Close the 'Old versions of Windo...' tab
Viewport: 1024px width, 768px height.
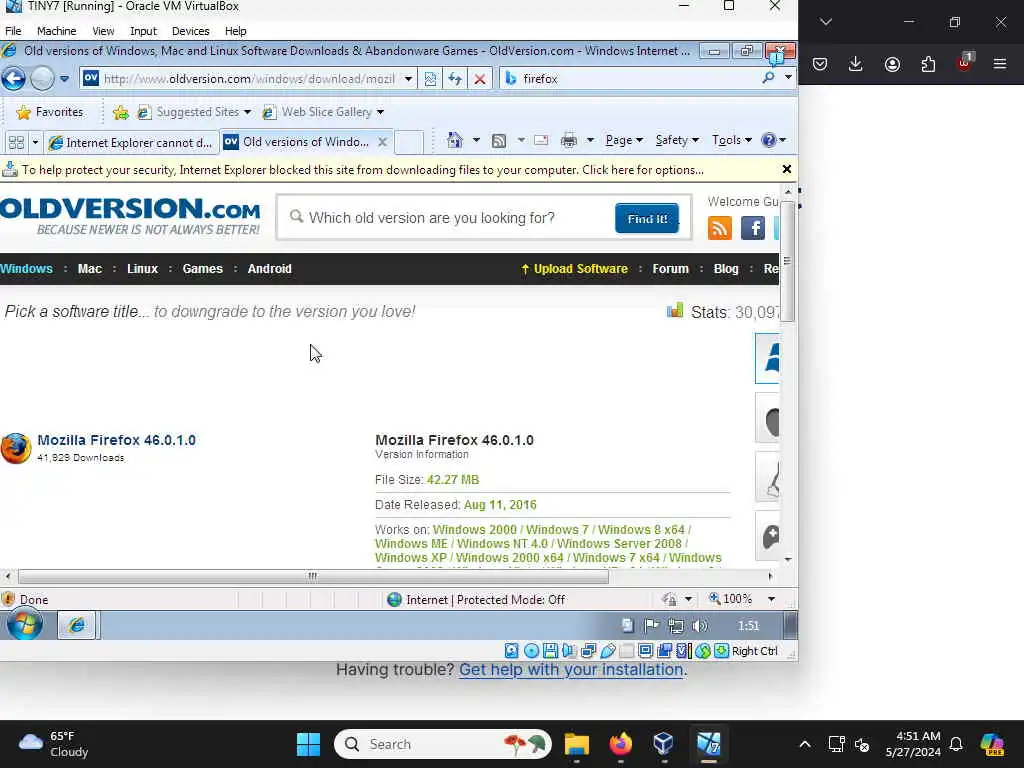383,142
